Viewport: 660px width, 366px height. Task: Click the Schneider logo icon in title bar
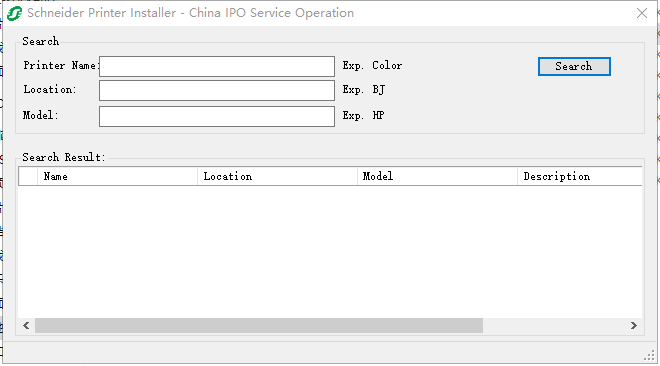click(x=14, y=13)
